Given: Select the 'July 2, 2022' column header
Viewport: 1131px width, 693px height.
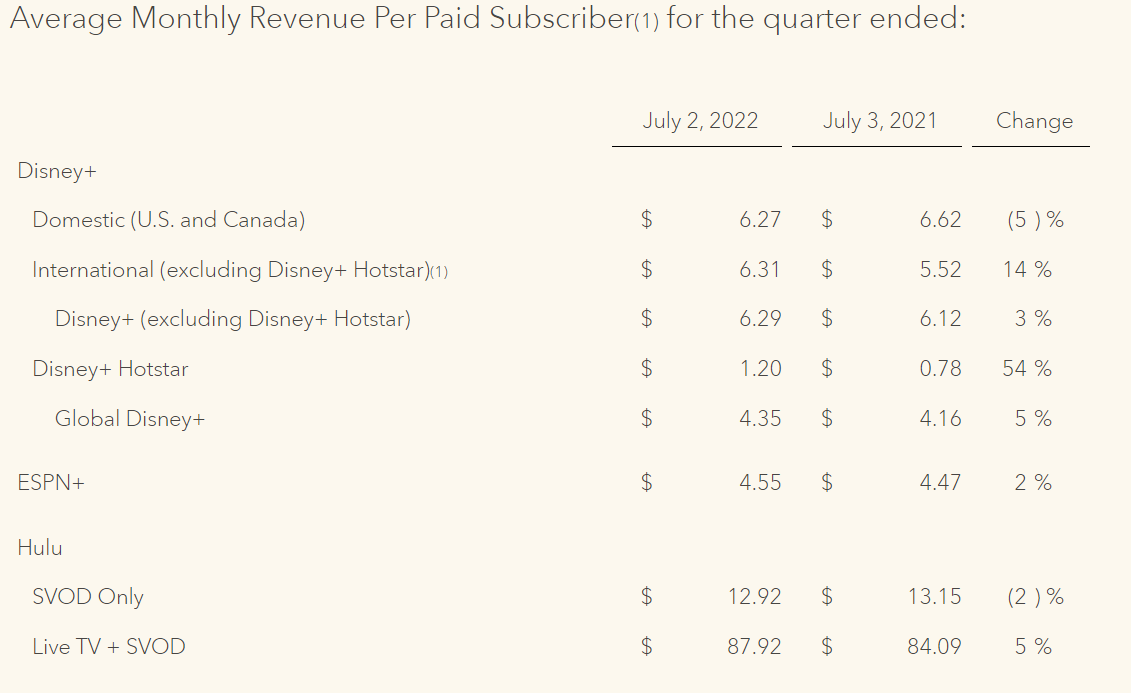Looking at the screenshot, I should click(700, 120).
